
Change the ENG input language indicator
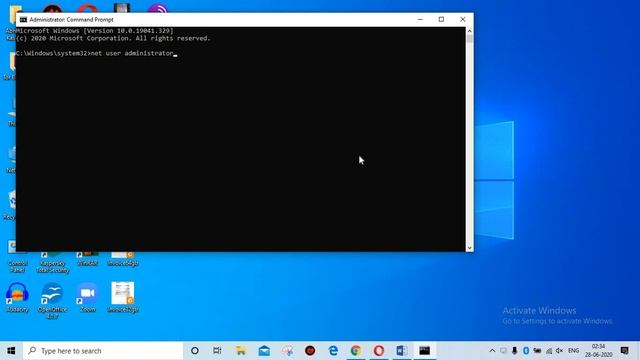click(x=573, y=351)
